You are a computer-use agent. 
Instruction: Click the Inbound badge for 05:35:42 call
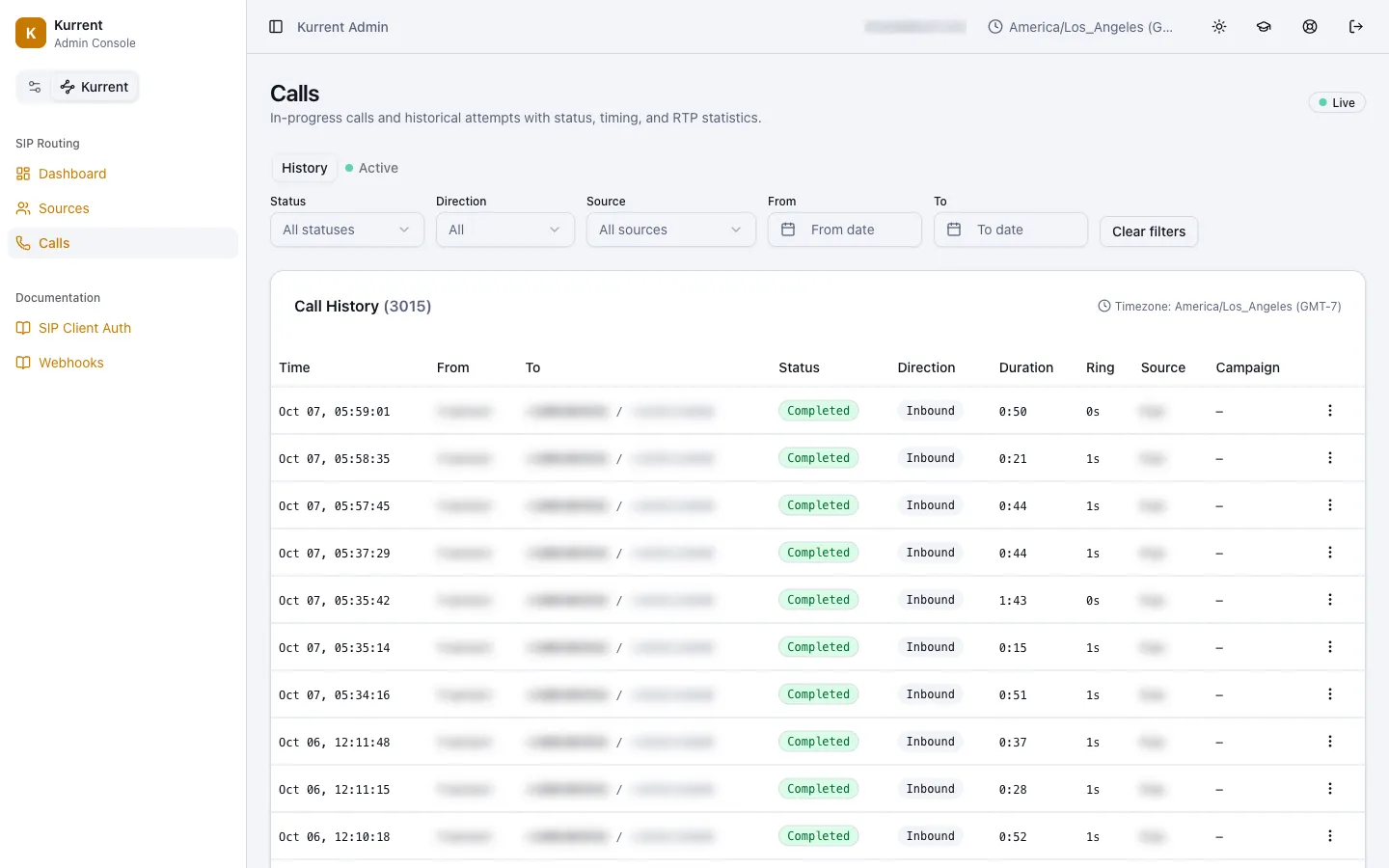[x=930, y=600]
